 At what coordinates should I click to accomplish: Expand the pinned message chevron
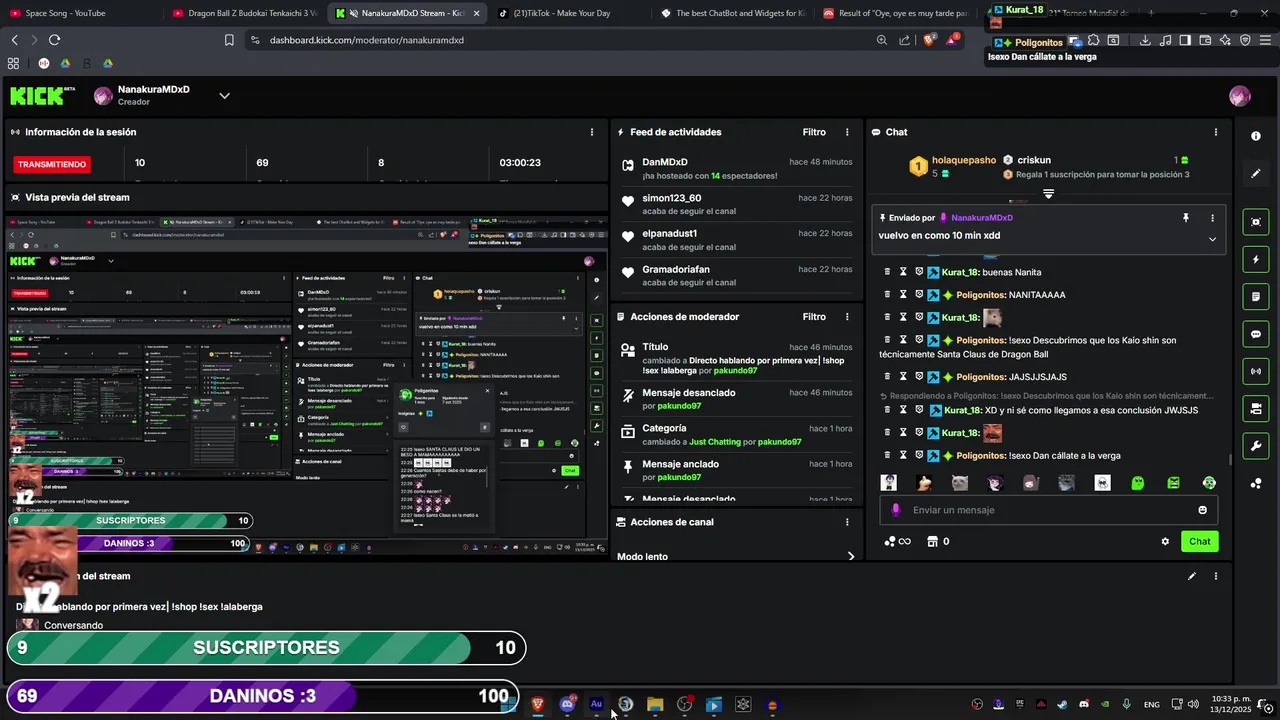(x=1212, y=239)
